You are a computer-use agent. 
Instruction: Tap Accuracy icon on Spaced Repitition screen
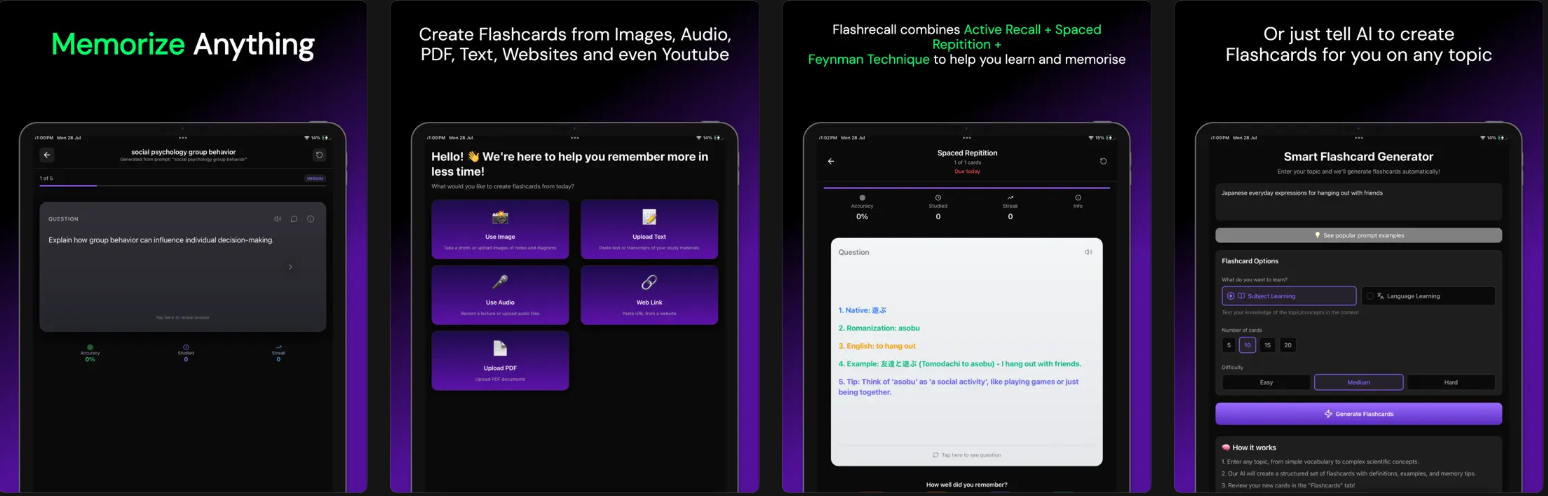[x=862, y=197]
